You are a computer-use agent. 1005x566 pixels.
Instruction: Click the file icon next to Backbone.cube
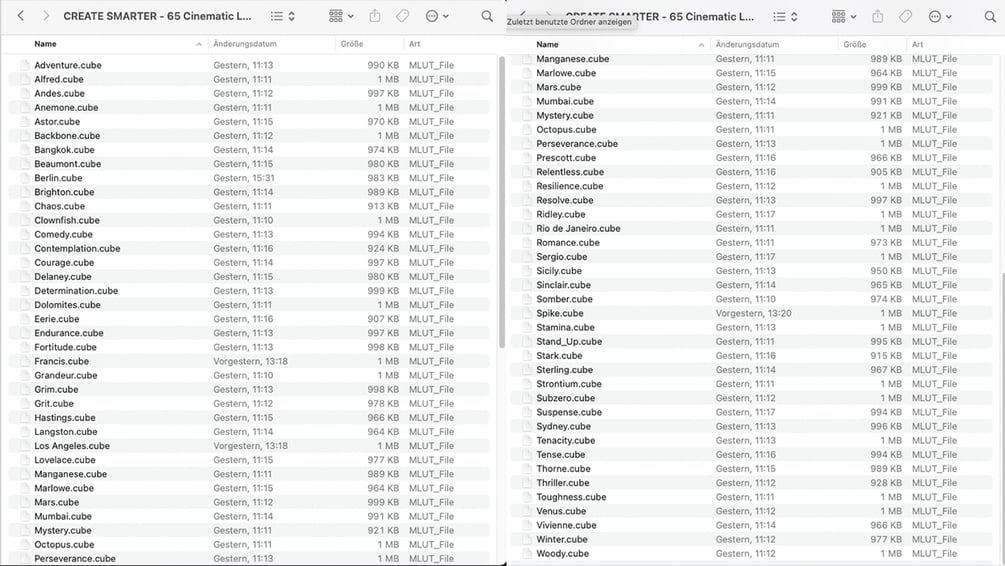click(25, 135)
